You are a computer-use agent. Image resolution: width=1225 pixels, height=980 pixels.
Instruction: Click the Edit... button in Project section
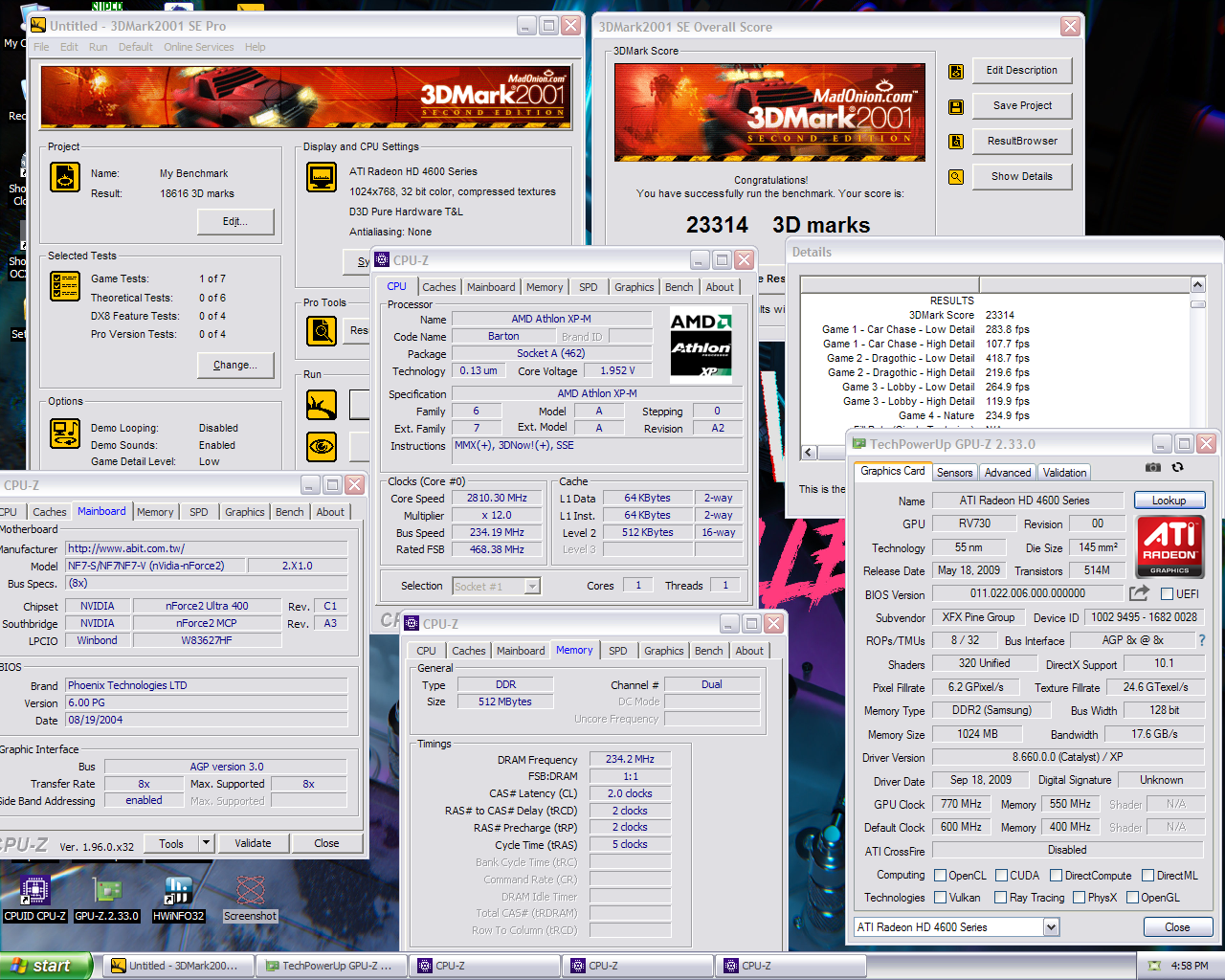[x=235, y=221]
